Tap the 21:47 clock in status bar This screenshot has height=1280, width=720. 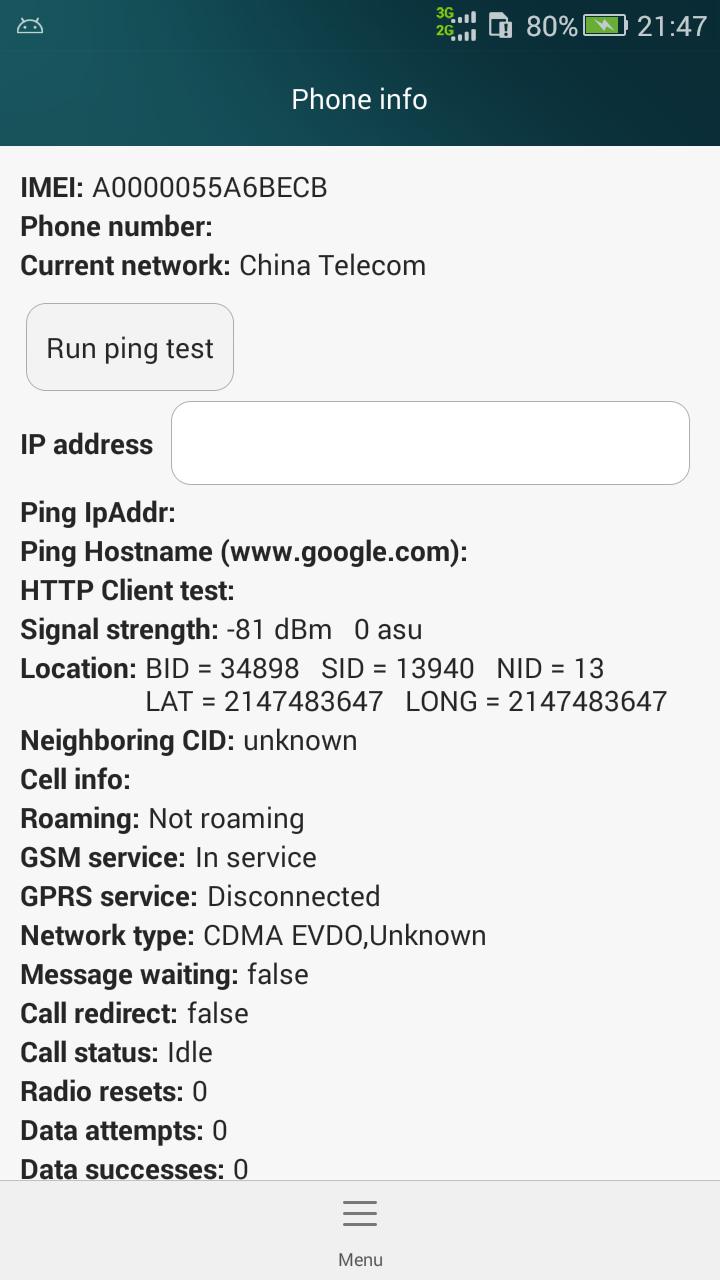pos(672,26)
